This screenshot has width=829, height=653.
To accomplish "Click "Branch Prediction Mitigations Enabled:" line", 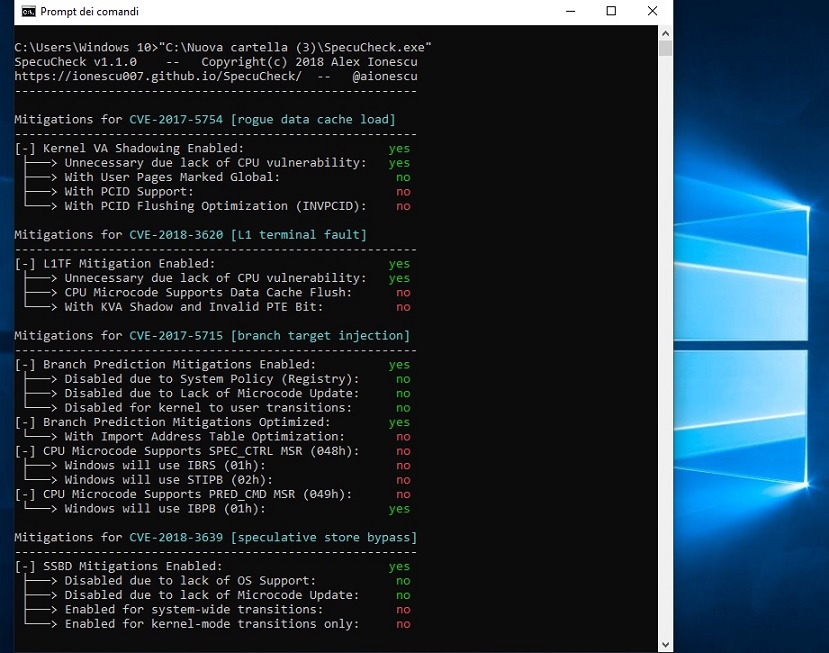I will click(213, 365).
